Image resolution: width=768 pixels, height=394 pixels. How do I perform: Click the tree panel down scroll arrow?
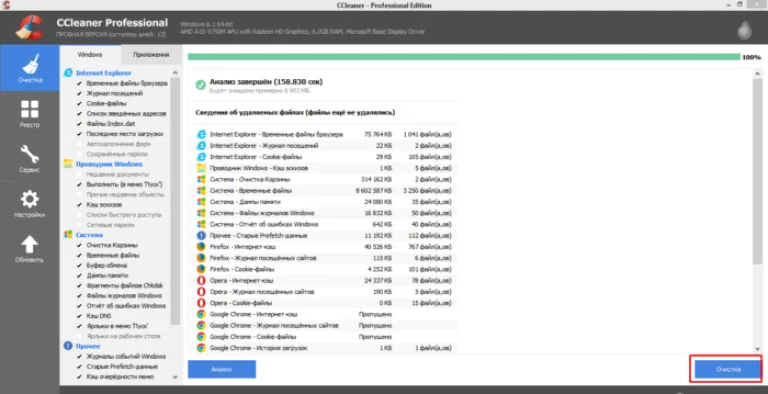click(x=175, y=377)
